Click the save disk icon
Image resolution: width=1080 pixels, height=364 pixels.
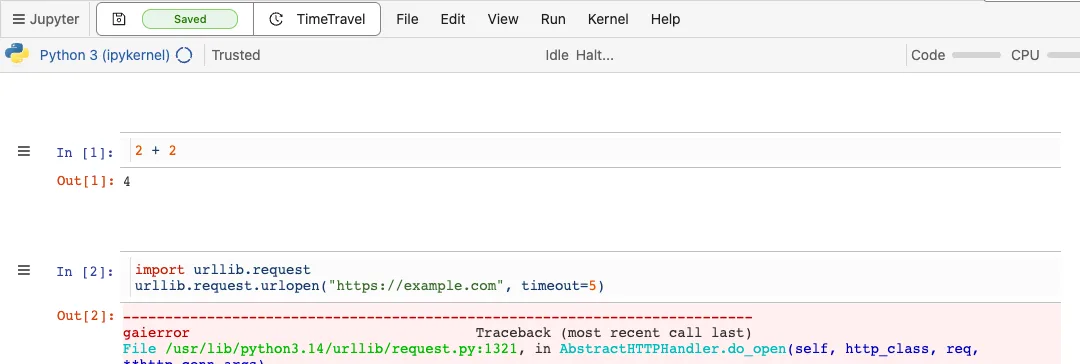(119, 19)
